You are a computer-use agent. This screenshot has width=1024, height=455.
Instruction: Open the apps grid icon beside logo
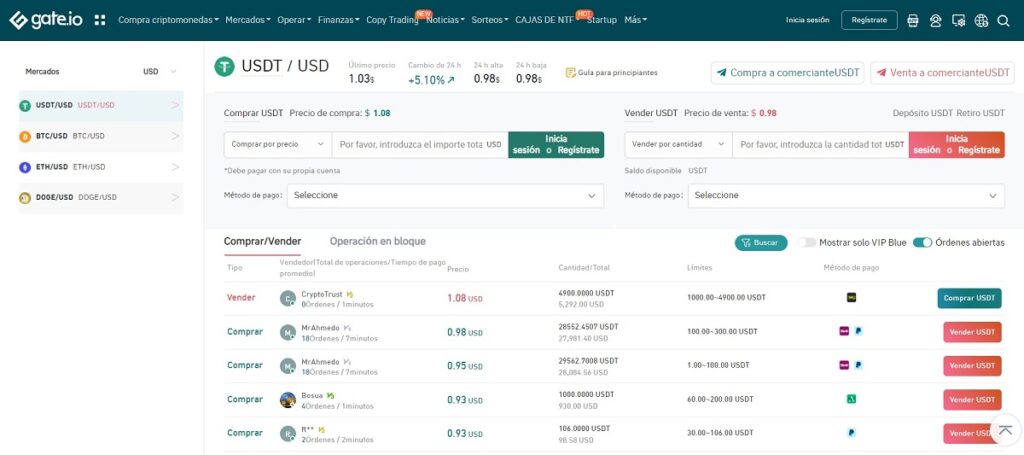coord(100,20)
